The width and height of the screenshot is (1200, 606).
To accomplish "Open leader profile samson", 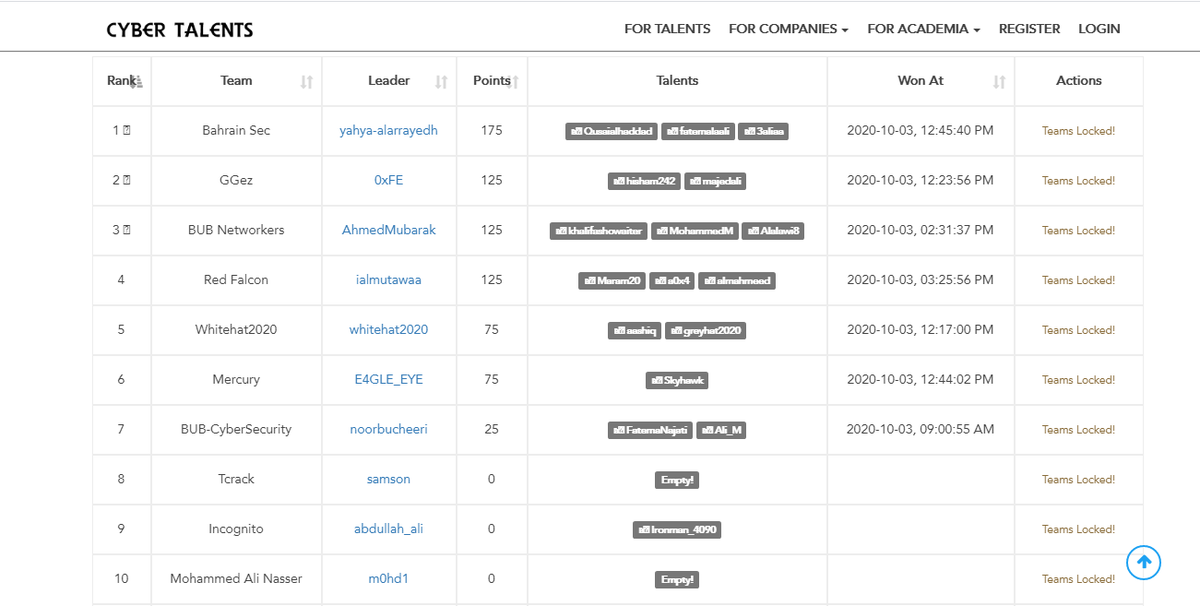I will pyautogui.click(x=389, y=479).
